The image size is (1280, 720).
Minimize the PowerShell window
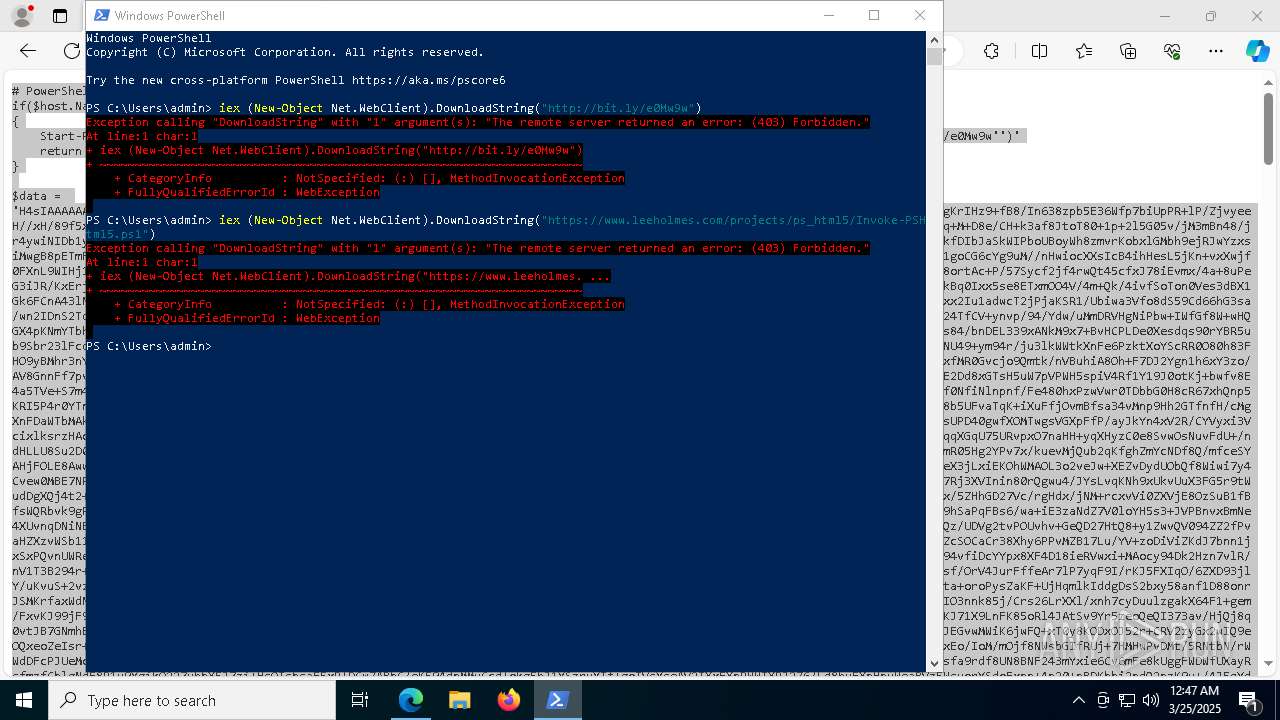pos(828,15)
